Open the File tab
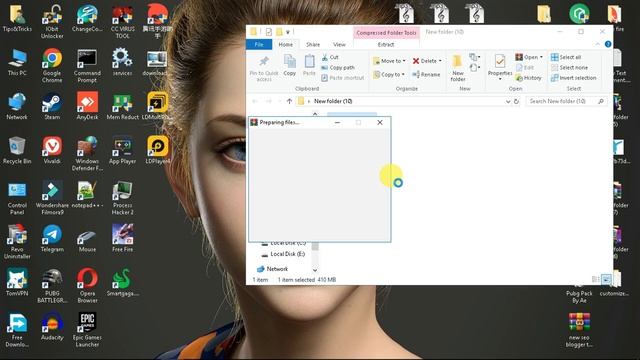This screenshot has height=360, width=640. [259, 44]
